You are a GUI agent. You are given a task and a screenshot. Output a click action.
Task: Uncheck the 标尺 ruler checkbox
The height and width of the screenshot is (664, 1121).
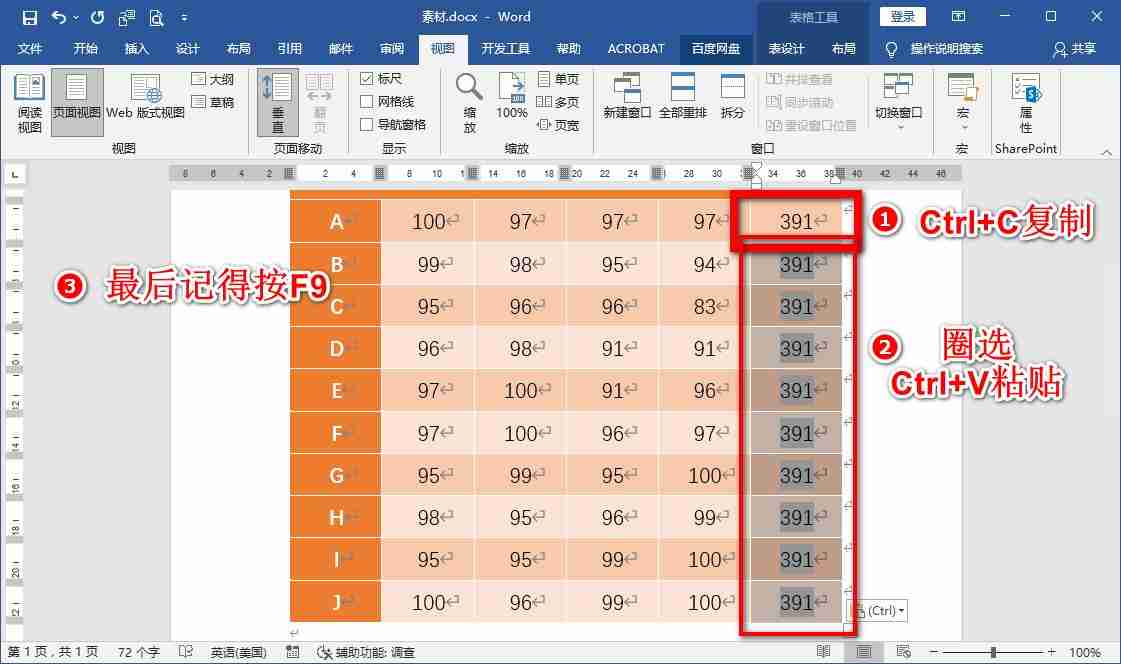click(x=369, y=79)
